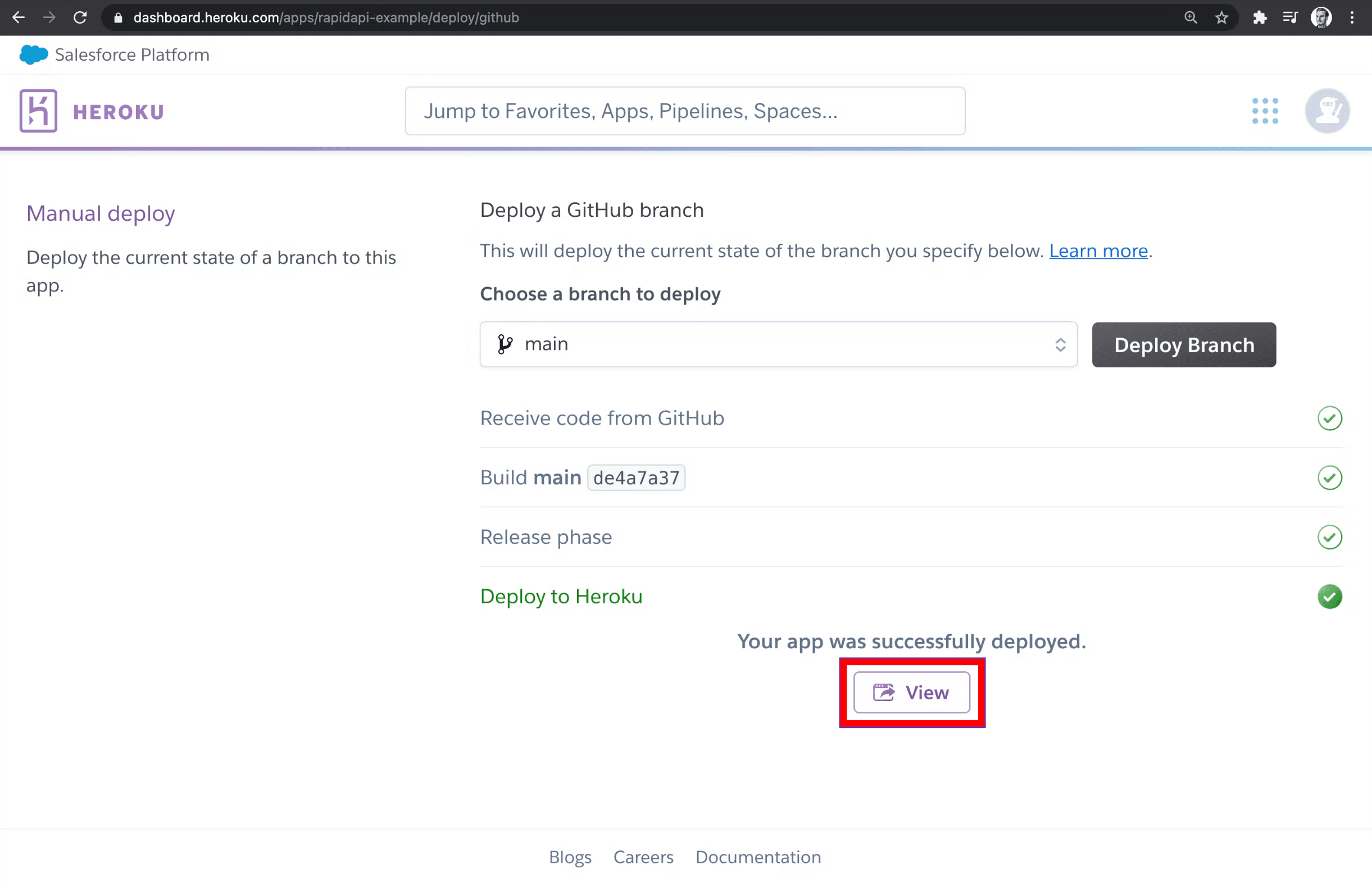Click the View app button

(911, 692)
